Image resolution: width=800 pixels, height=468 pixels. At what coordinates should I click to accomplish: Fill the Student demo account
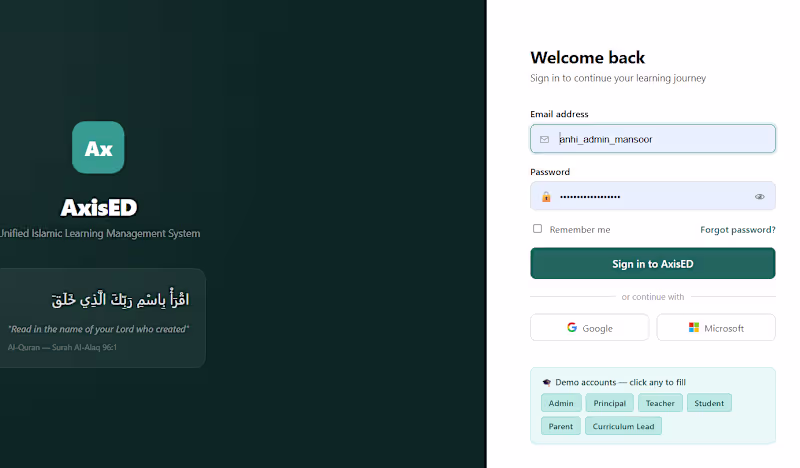(709, 403)
